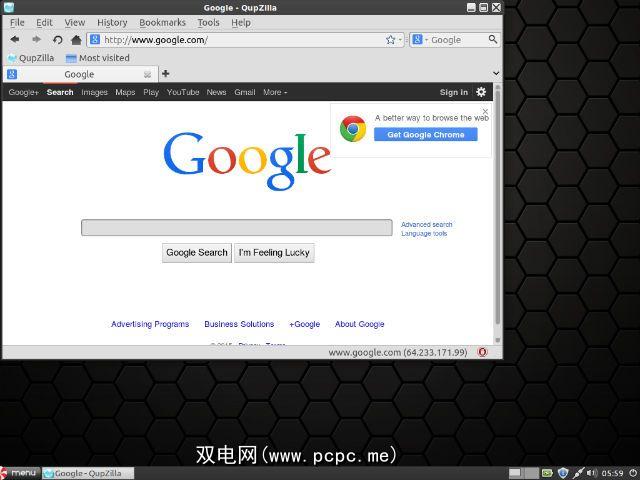Screen dimensions: 640x480
Task: Open Language tools link
Action: point(424,233)
